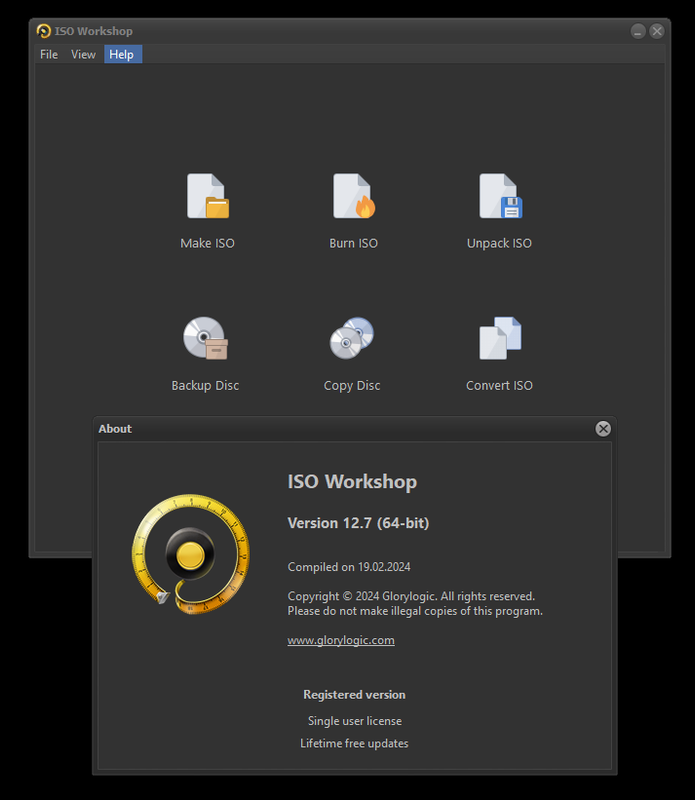Click the highlighted Help menu
This screenshot has width=695, height=800.
[x=123, y=55]
